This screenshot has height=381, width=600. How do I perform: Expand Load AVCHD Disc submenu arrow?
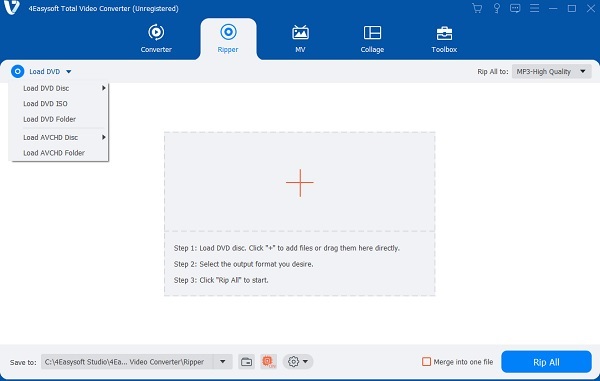point(104,137)
